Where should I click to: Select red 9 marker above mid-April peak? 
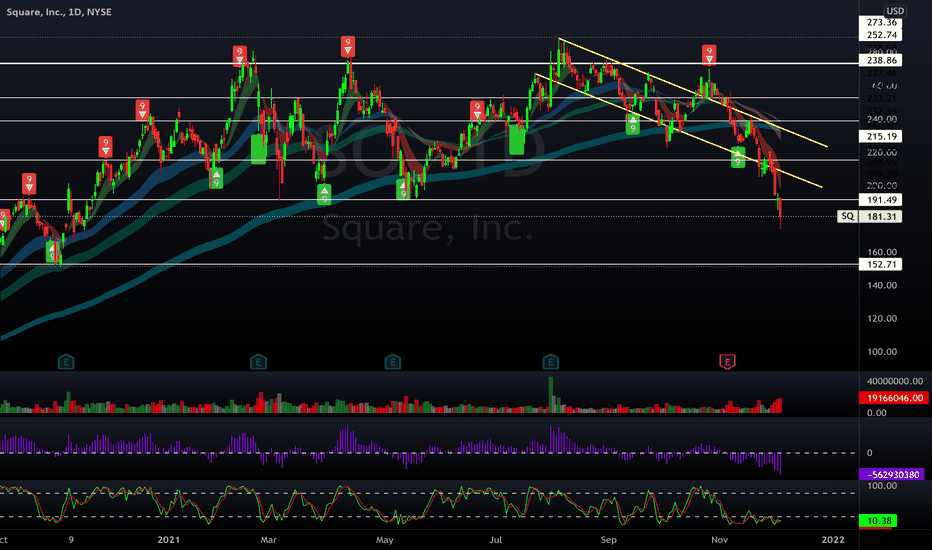click(x=348, y=46)
